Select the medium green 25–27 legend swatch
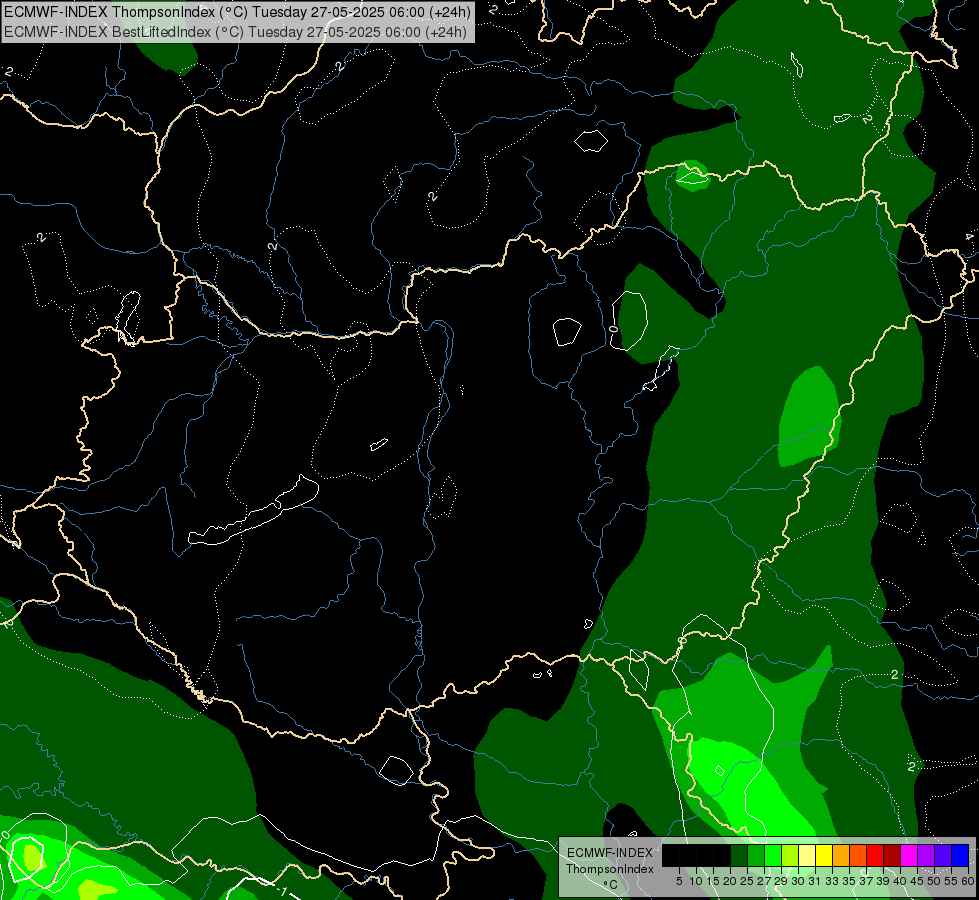979x900 pixels. click(756, 855)
